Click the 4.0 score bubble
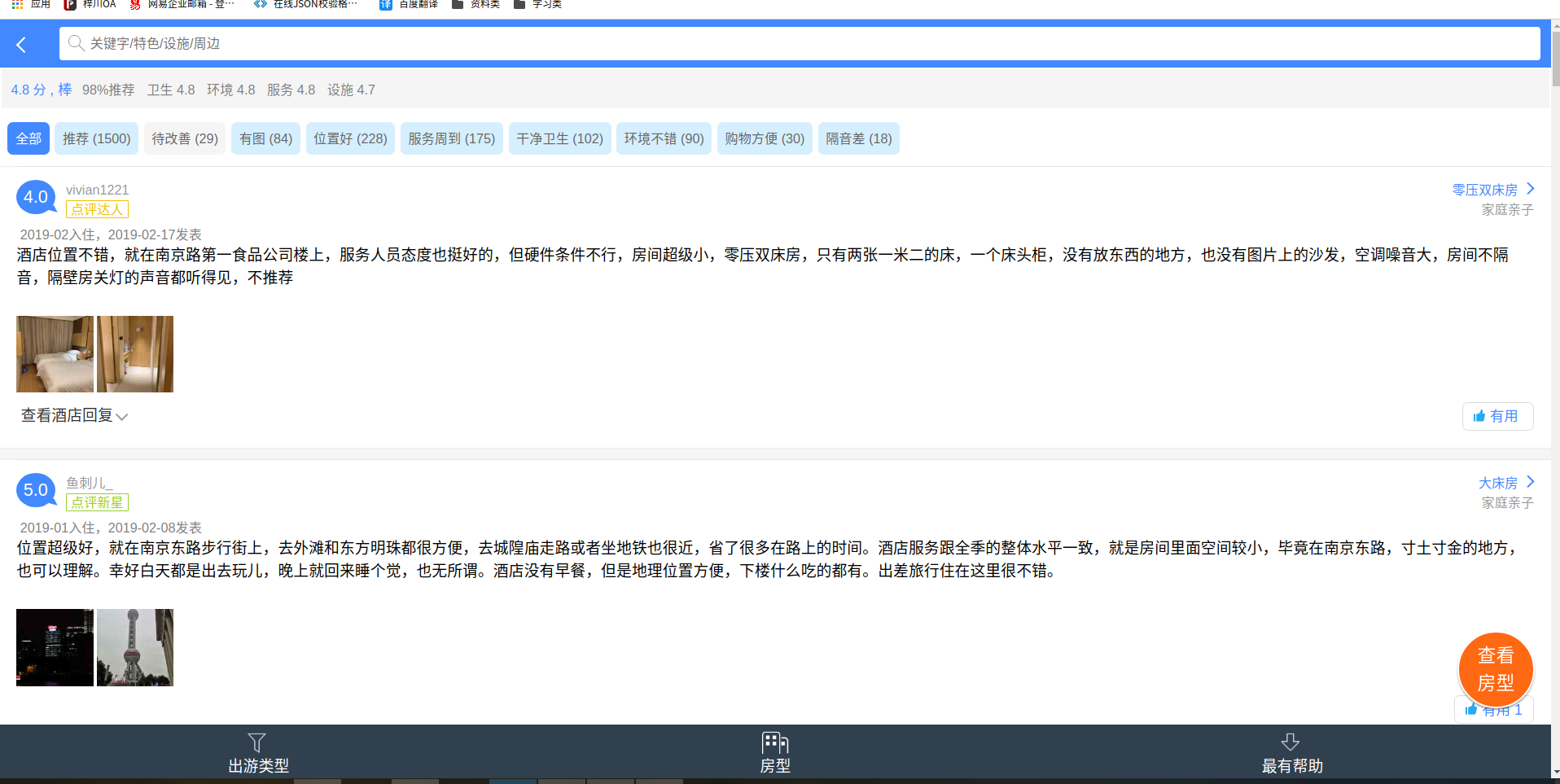 (x=36, y=198)
